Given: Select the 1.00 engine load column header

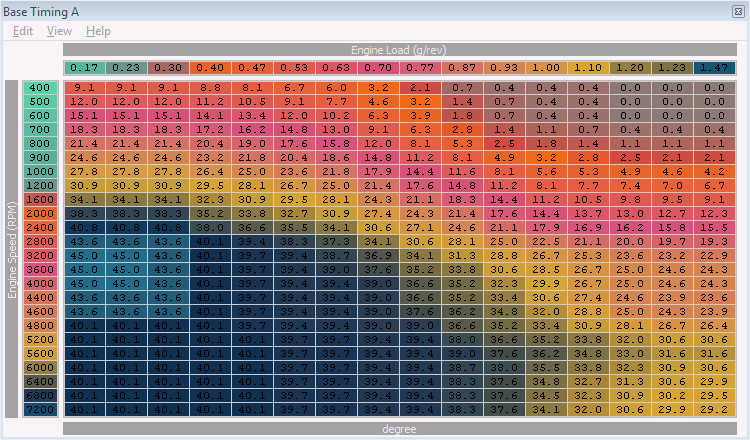Looking at the screenshot, I should 546,68.
